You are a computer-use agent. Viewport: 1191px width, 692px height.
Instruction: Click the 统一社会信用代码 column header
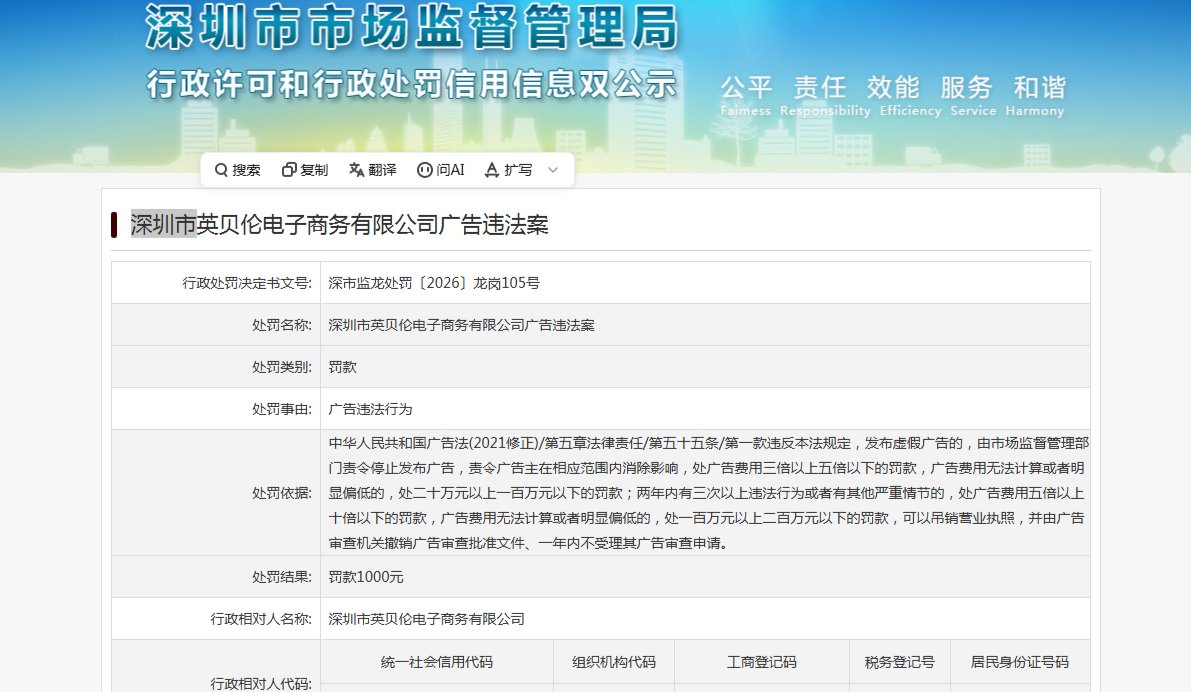[437, 662]
